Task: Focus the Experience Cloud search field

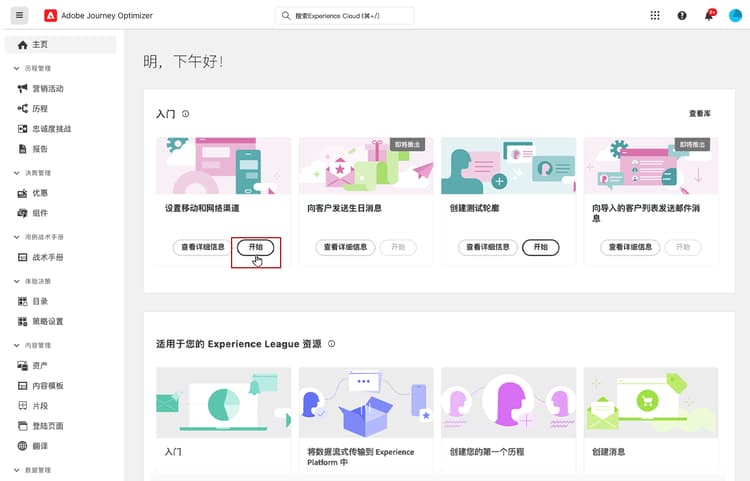Action: tap(344, 16)
